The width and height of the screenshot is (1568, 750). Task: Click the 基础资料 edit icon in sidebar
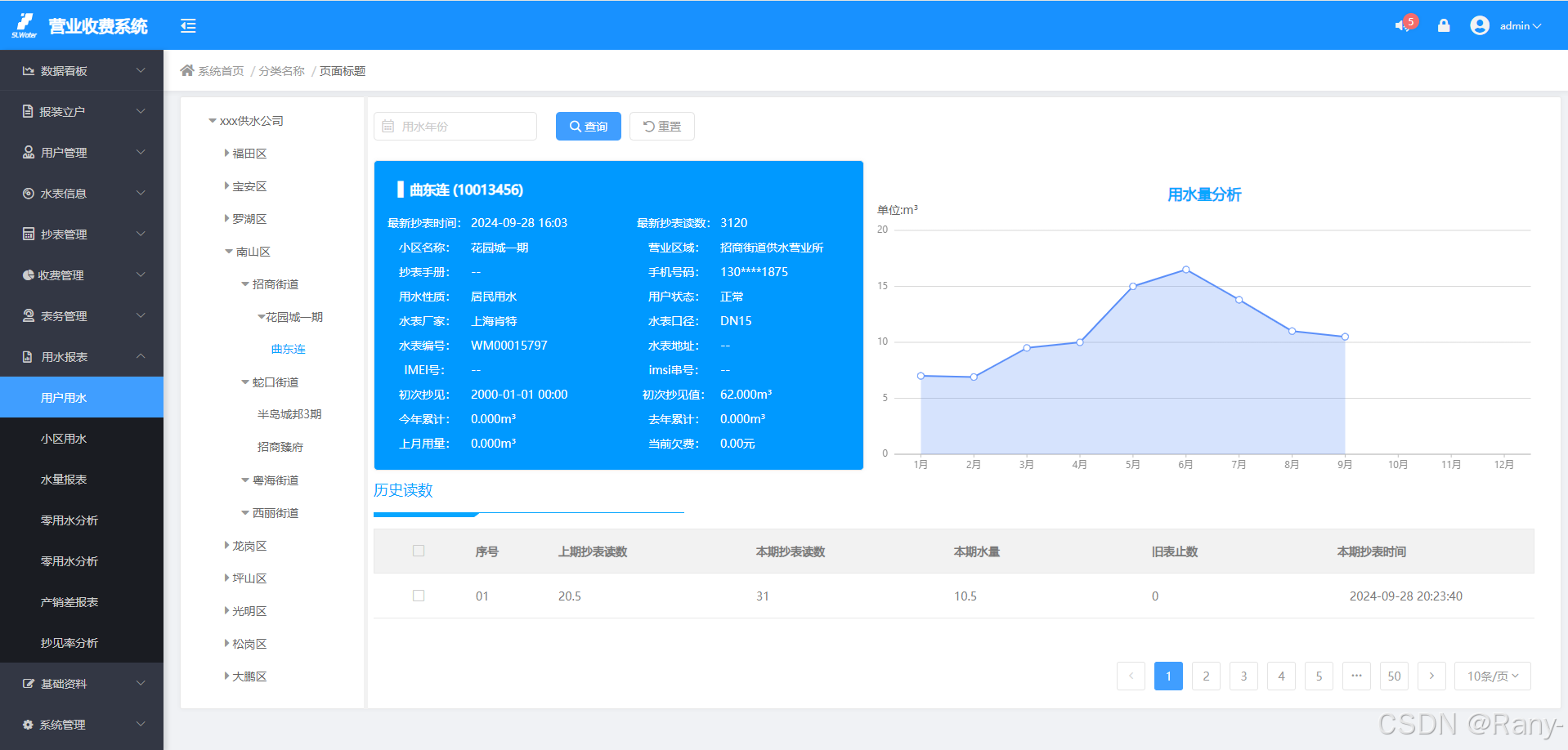29,683
